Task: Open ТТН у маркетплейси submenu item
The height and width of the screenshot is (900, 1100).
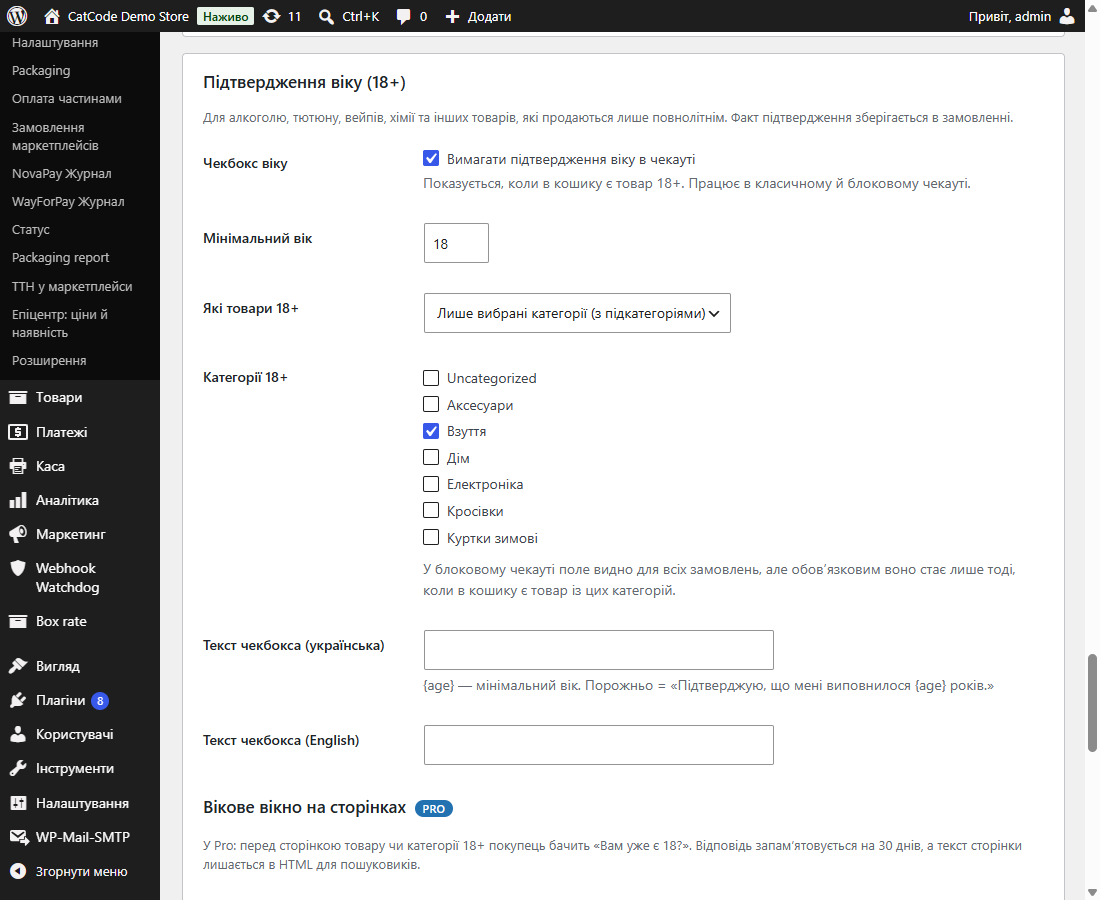Action: coord(72,287)
